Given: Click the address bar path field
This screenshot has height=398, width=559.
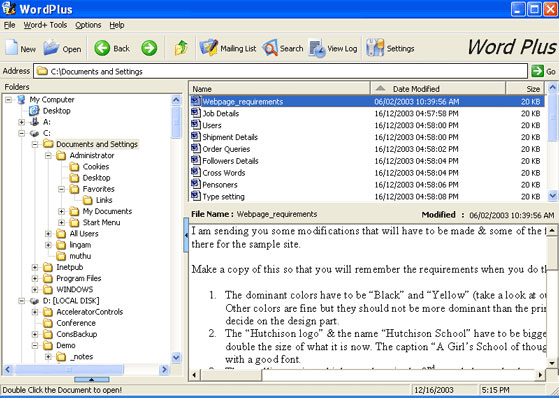Looking at the screenshot, I should [x=280, y=71].
